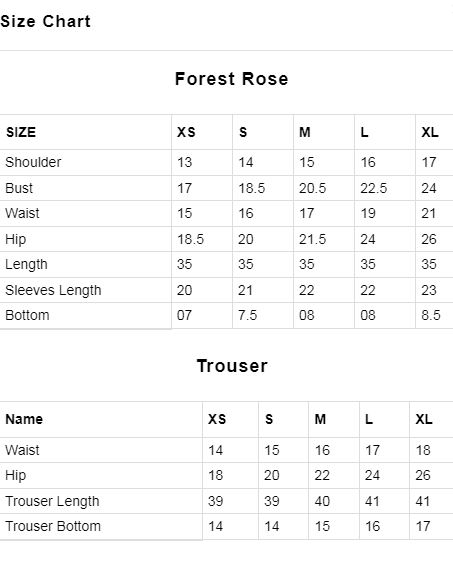Click the XL column header in Forest Rose table
The height and width of the screenshot is (562, 453).
coord(430,132)
